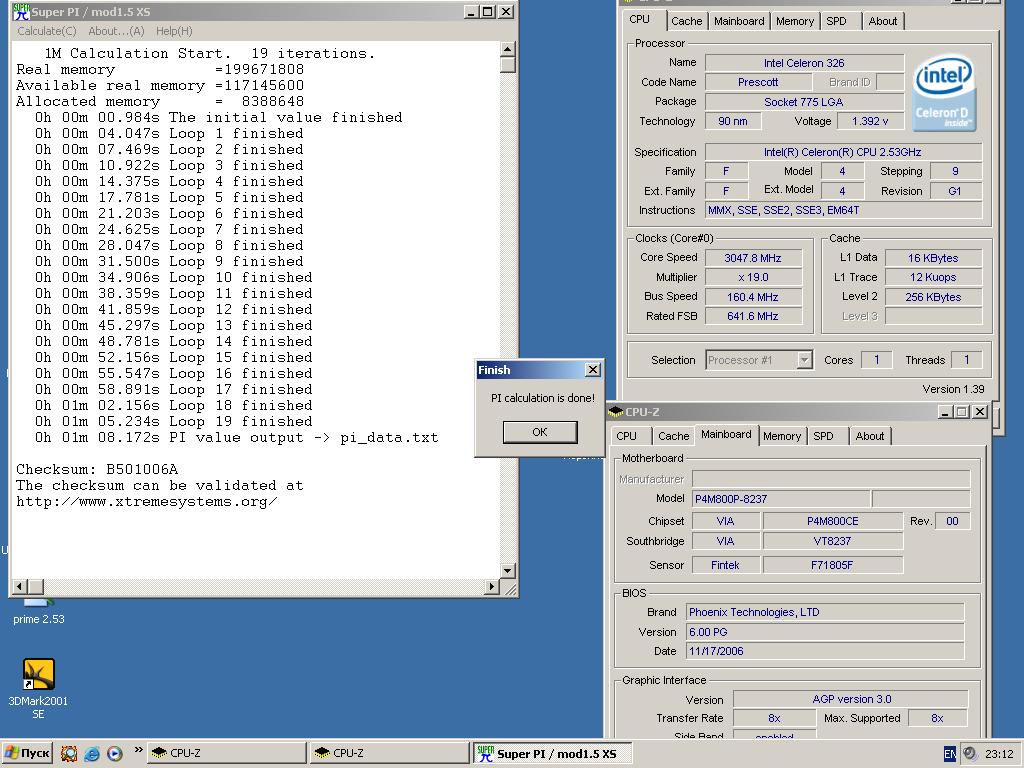Close the Finish dialog with X

click(592, 370)
